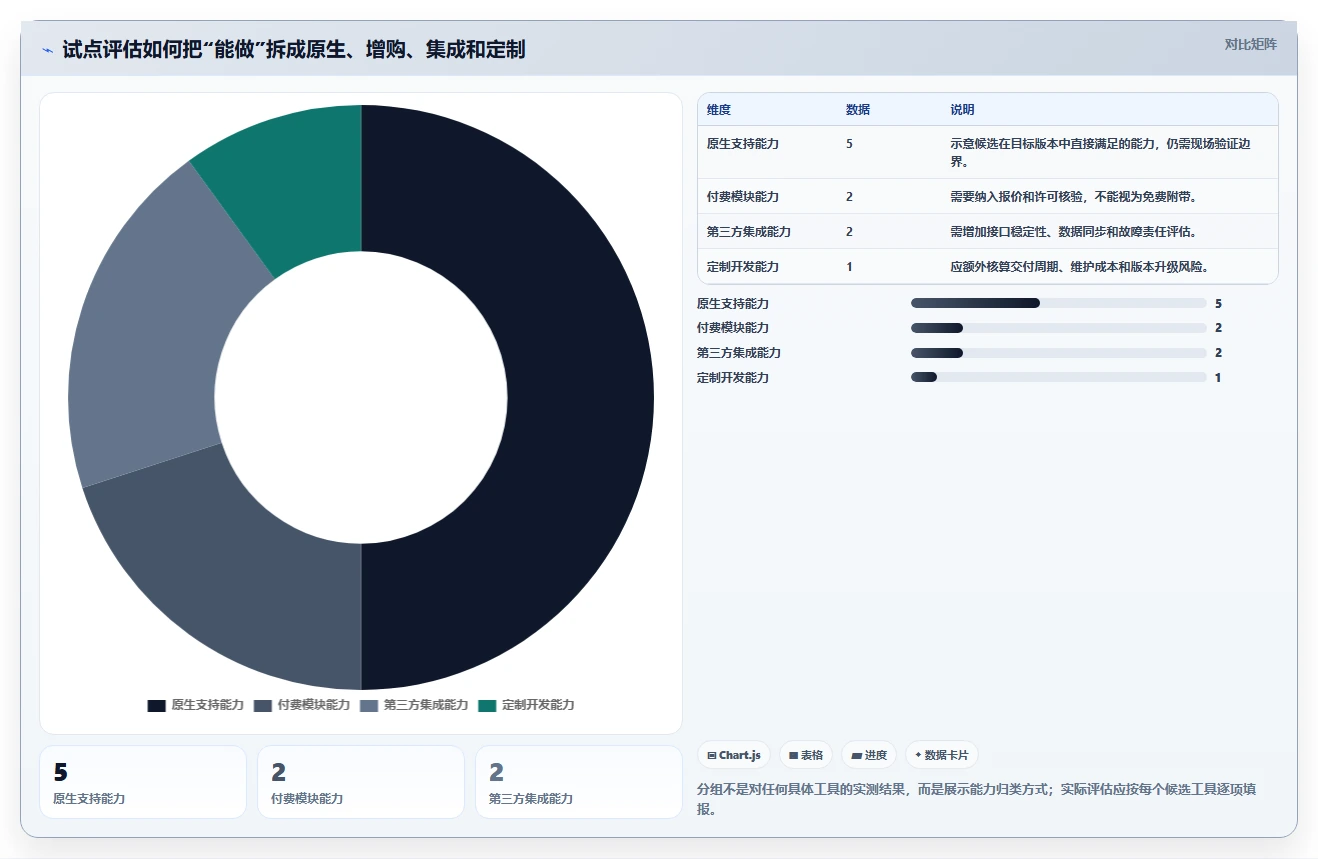Click the Chart.js tag chip
The width and height of the screenshot is (1318, 859).
pyautogui.click(x=734, y=755)
